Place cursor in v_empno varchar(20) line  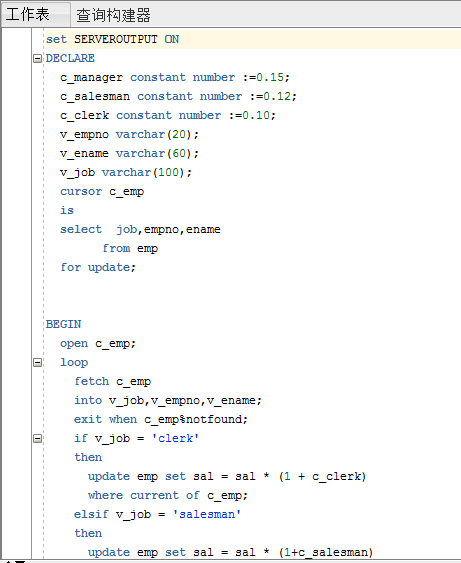(x=129, y=134)
